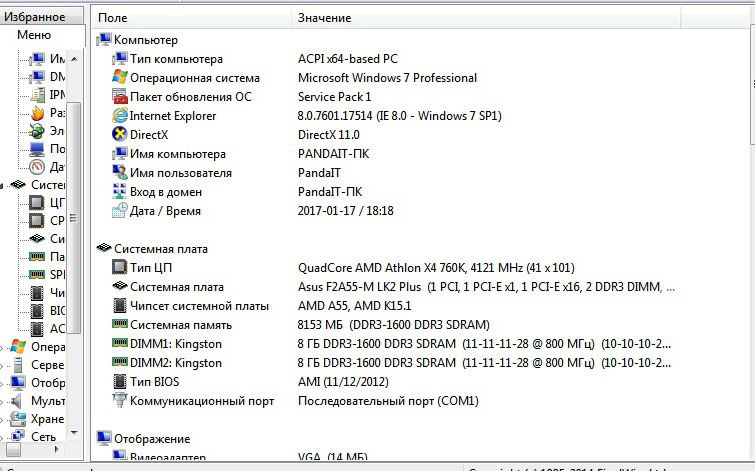Click the DirectX 11.0 value
Viewport: 755px width, 471px height.
[x=328, y=135]
